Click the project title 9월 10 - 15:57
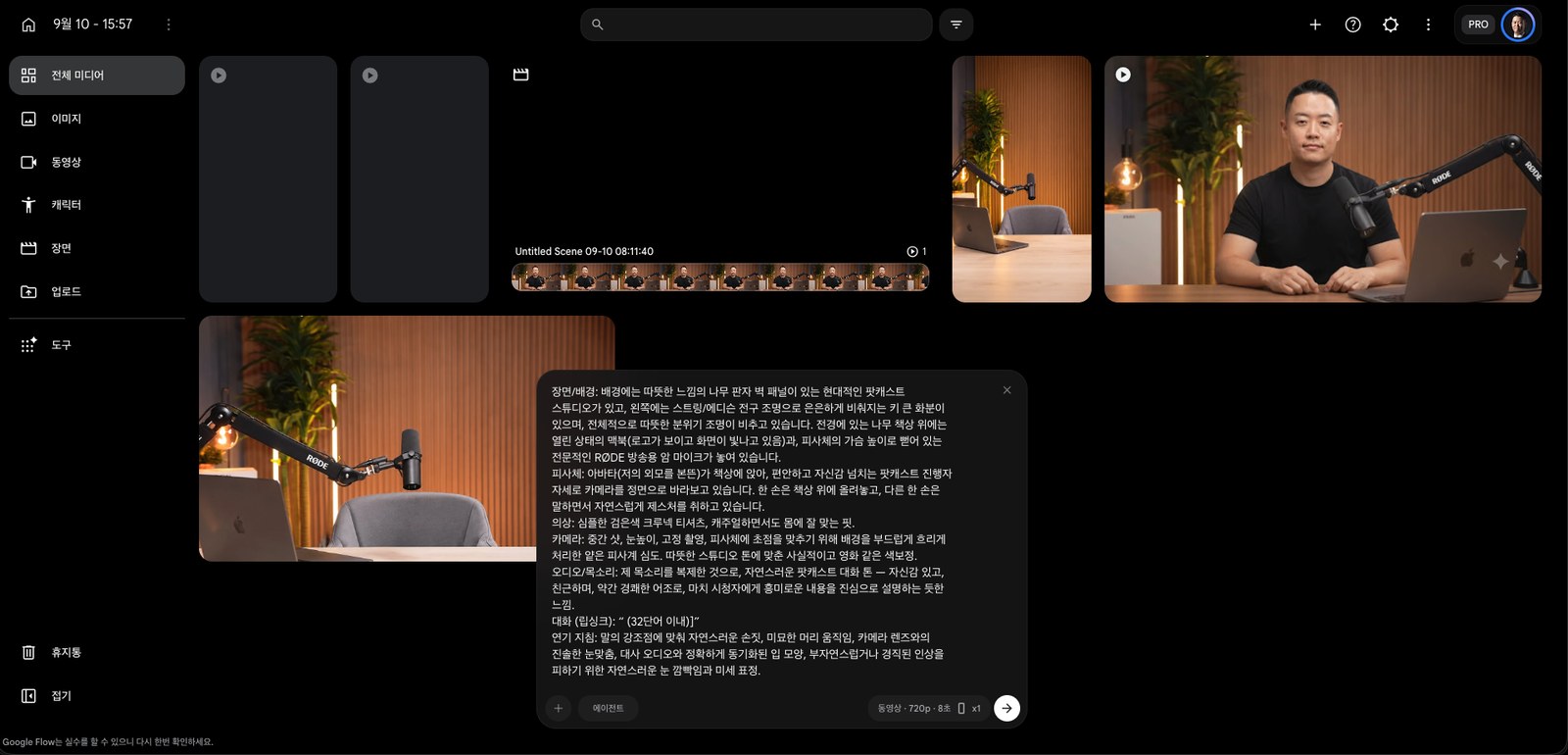The height and width of the screenshot is (755, 1568). click(93, 25)
